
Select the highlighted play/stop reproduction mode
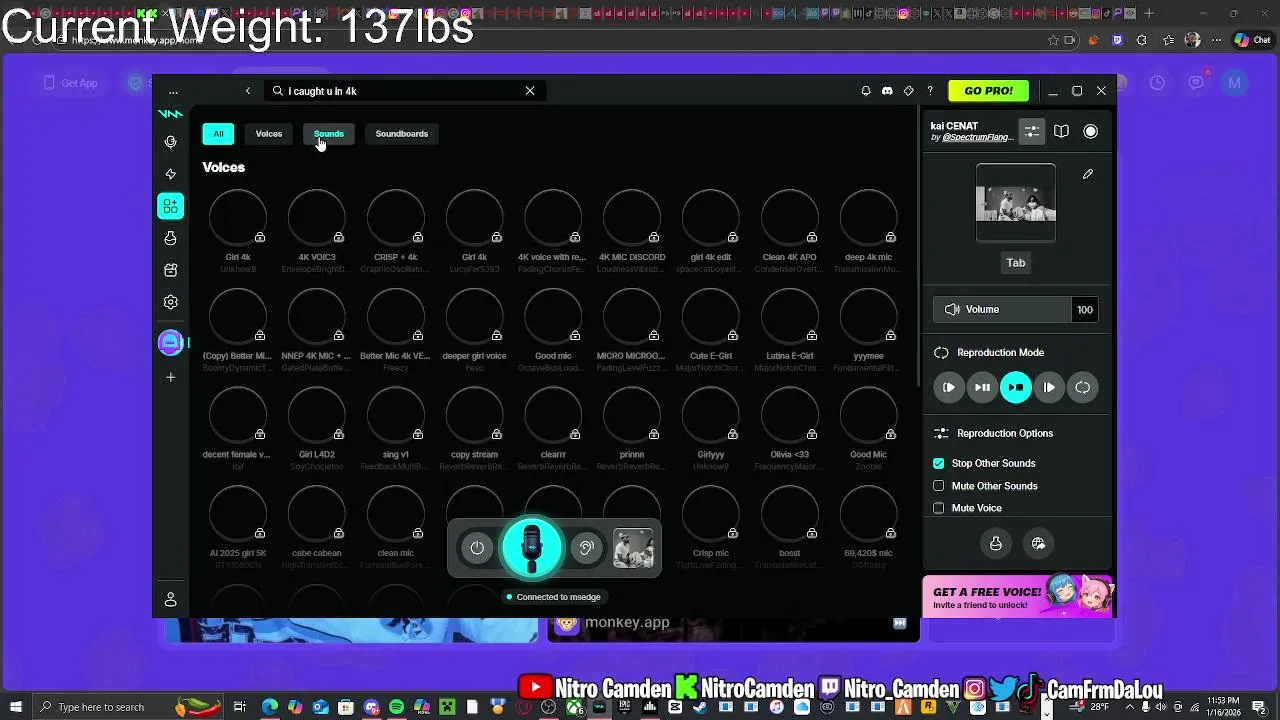pyautogui.click(x=1016, y=387)
